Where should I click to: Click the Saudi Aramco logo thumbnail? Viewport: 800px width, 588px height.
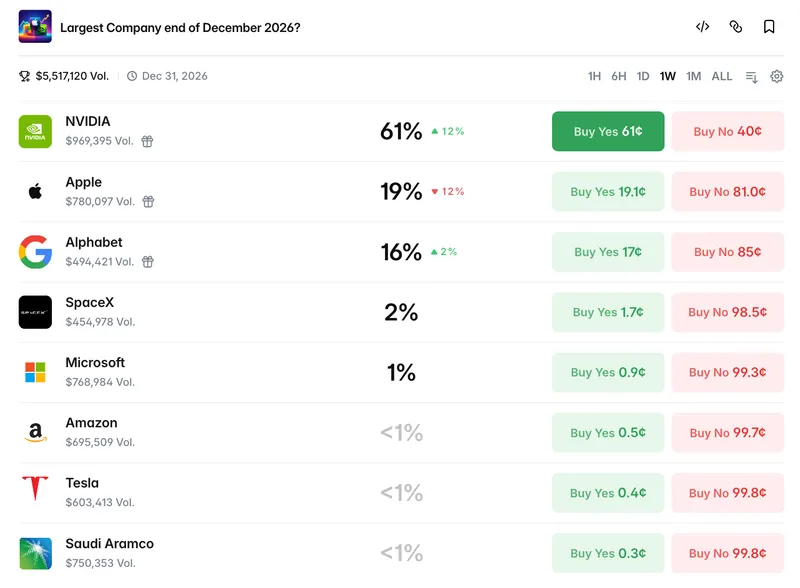point(35,553)
